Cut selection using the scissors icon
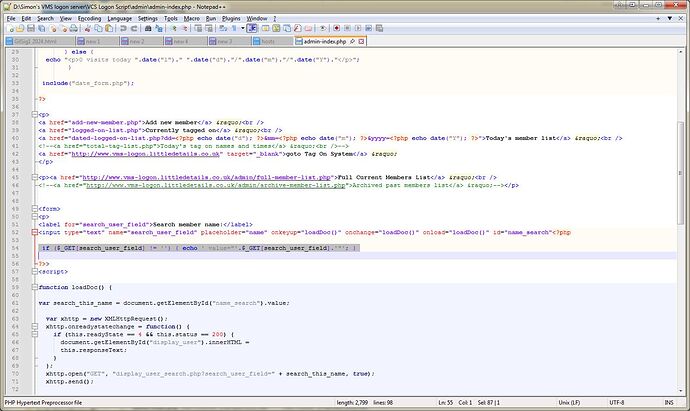690x411 pixels. (x=87, y=28)
